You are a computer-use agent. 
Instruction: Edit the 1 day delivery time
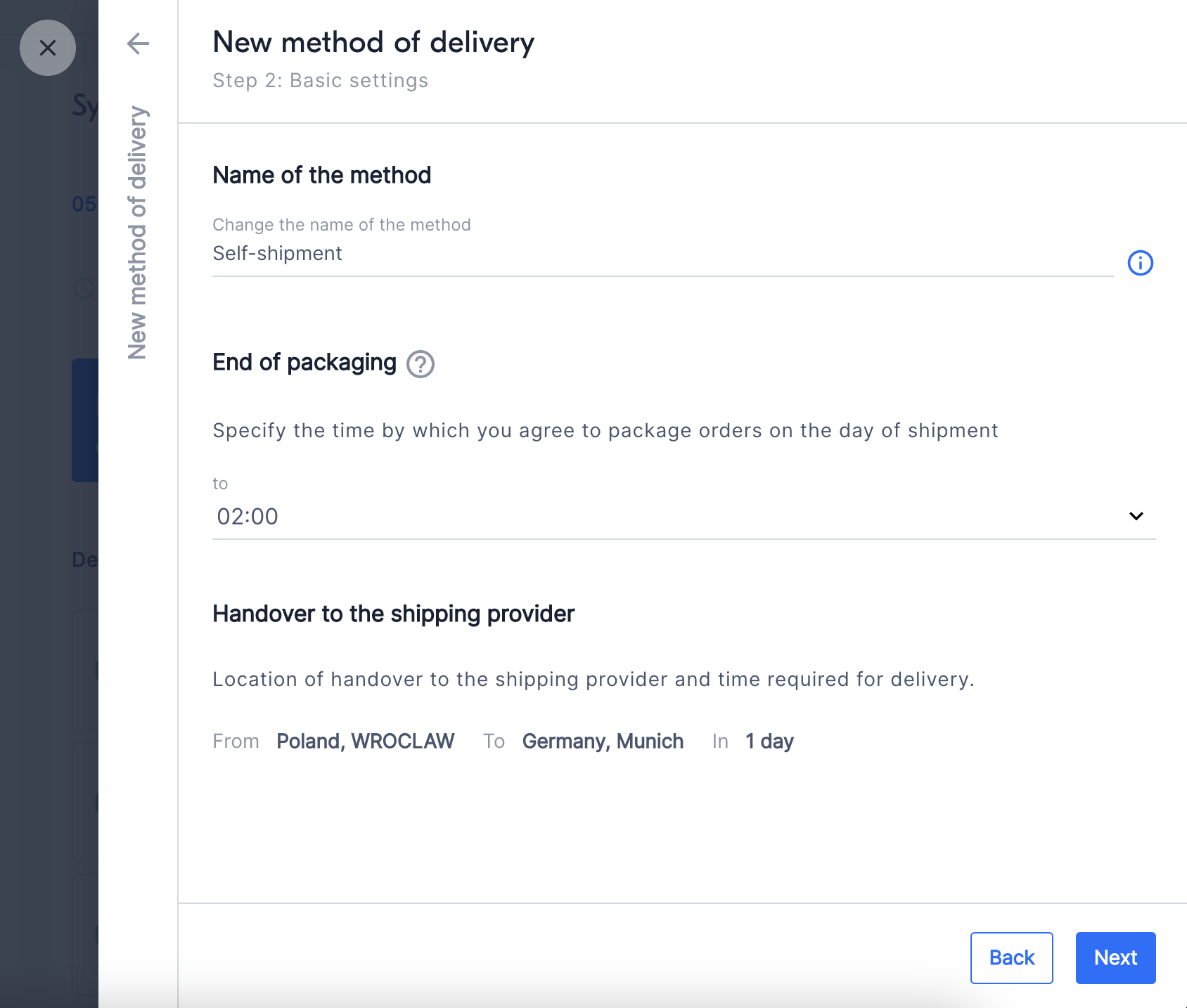click(769, 741)
